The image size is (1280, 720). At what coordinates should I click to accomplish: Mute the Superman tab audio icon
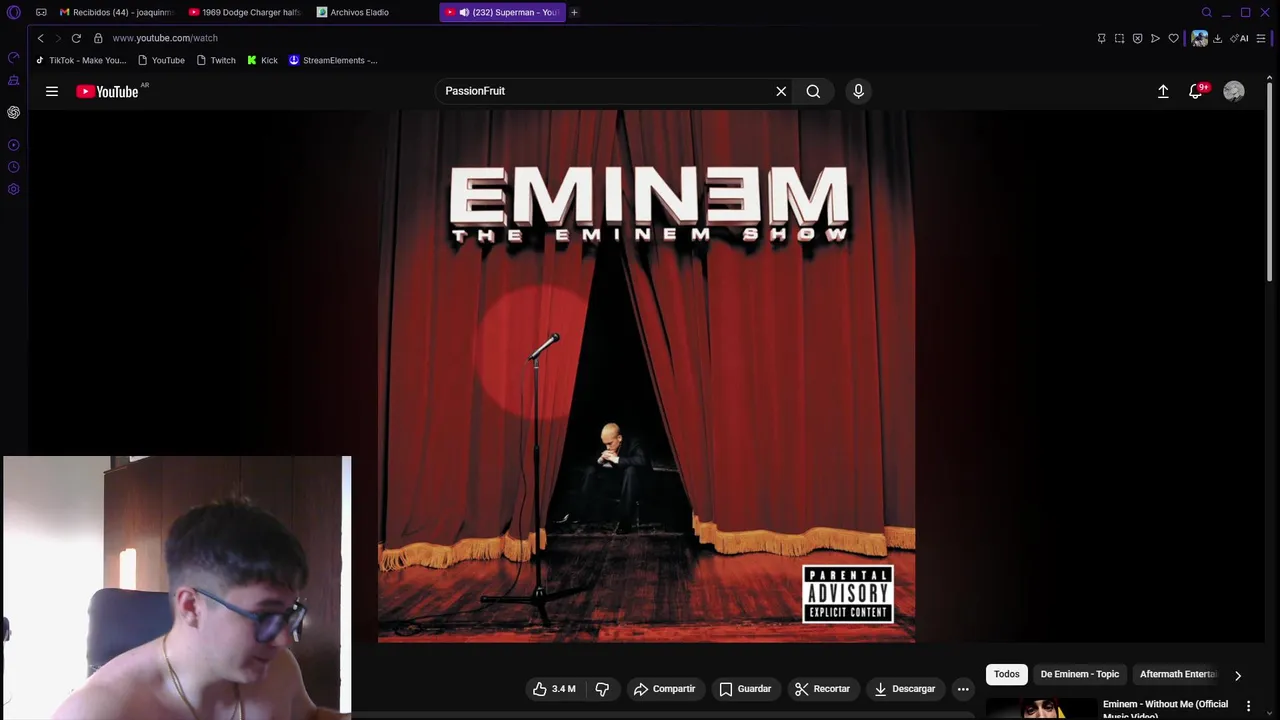[464, 12]
